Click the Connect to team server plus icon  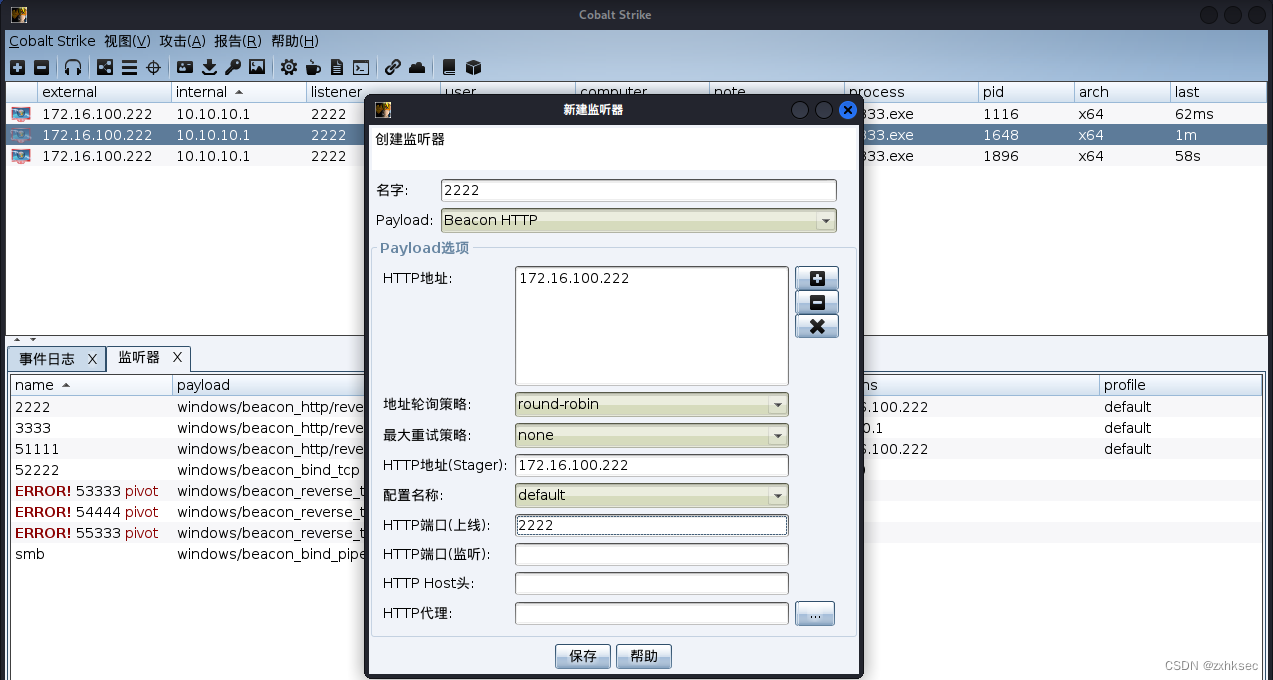coord(17,67)
